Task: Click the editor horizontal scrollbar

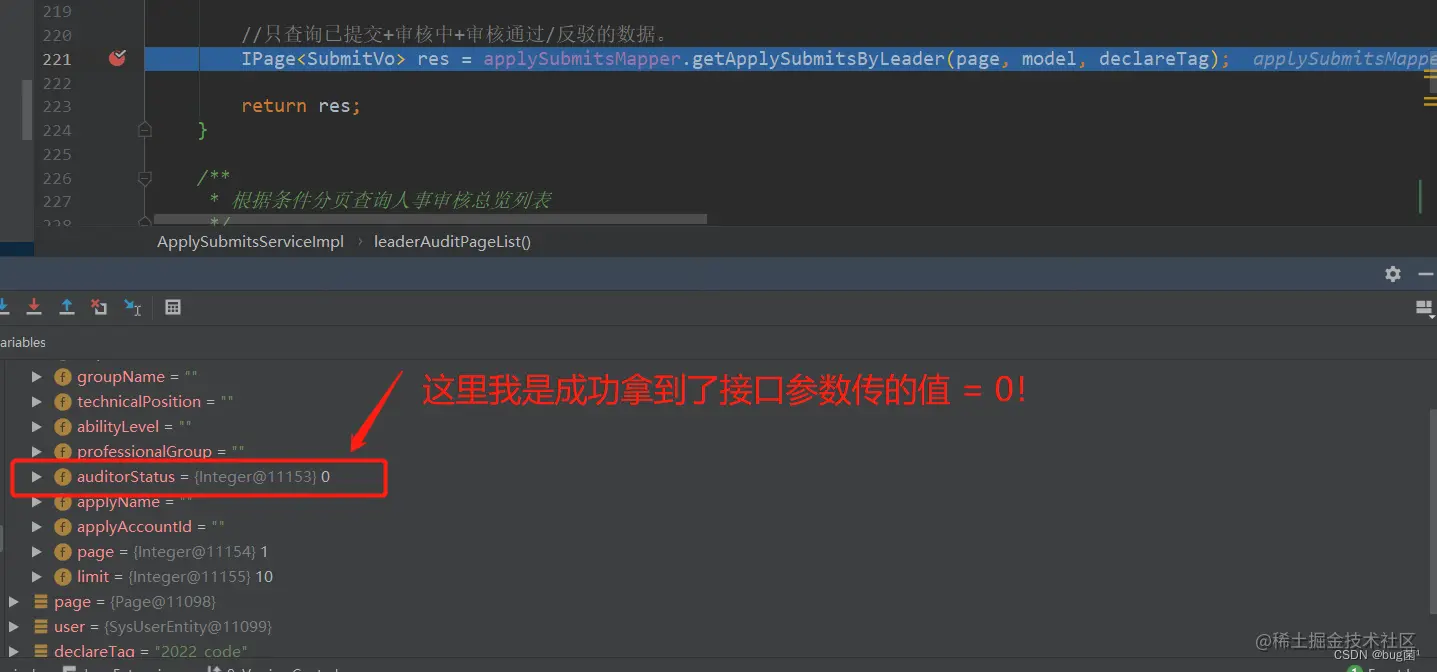Action: coord(426,219)
